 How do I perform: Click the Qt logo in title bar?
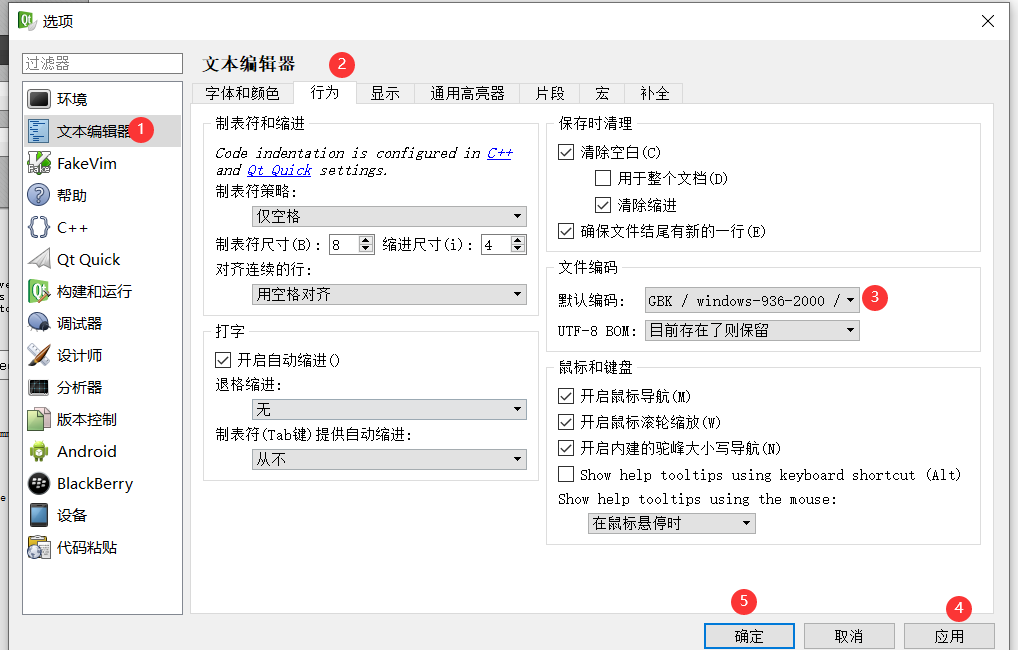click(x=26, y=21)
